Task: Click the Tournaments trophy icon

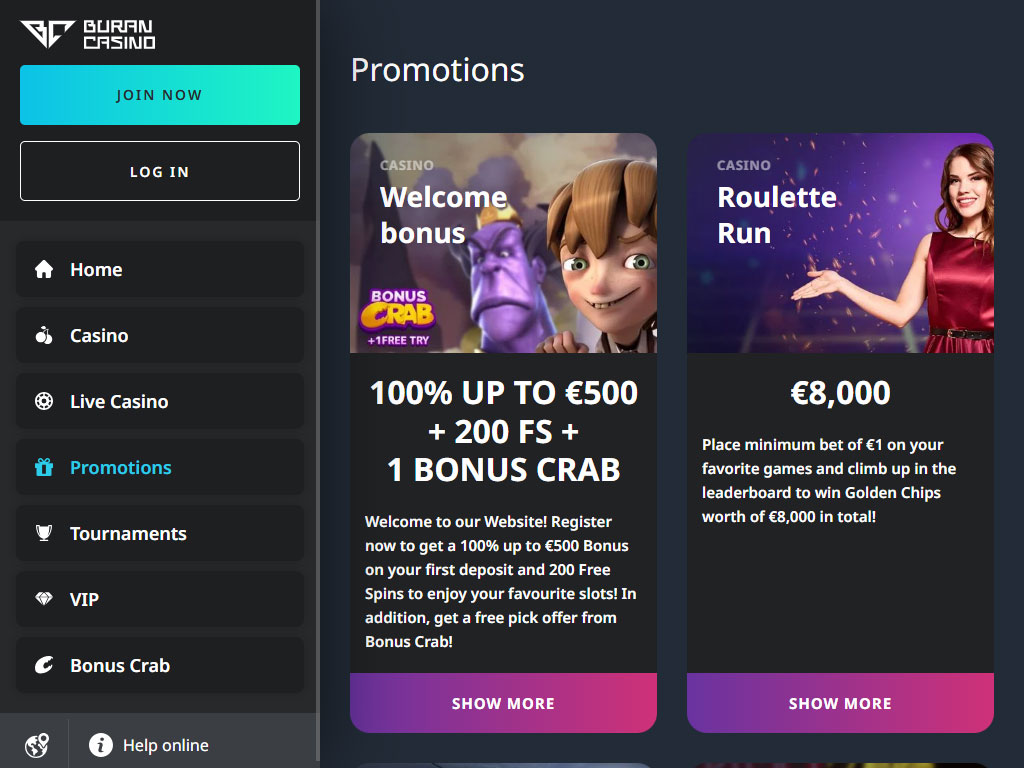Action: click(x=44, y=533)
